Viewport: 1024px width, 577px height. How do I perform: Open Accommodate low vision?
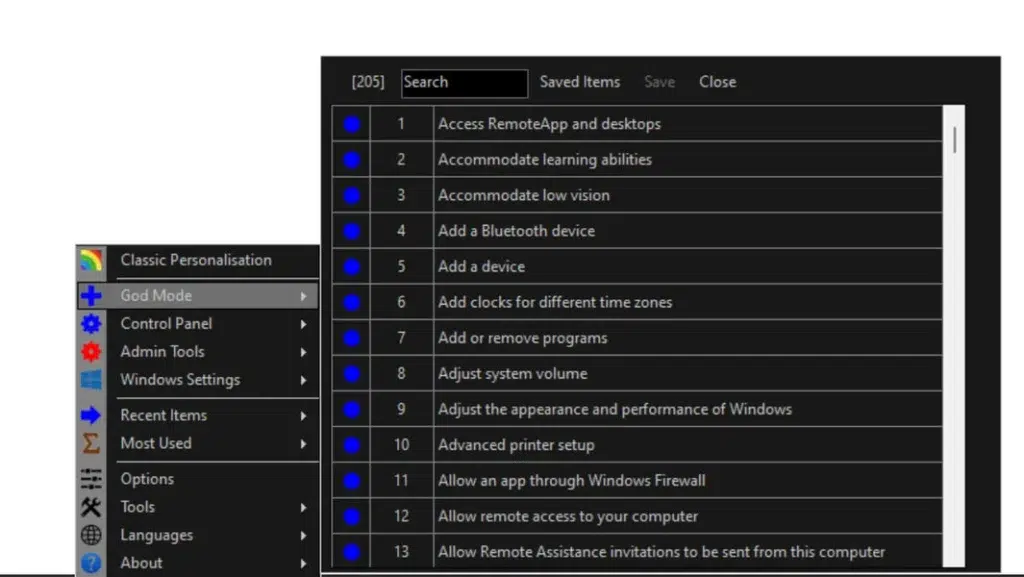click(x=524, y=195)
